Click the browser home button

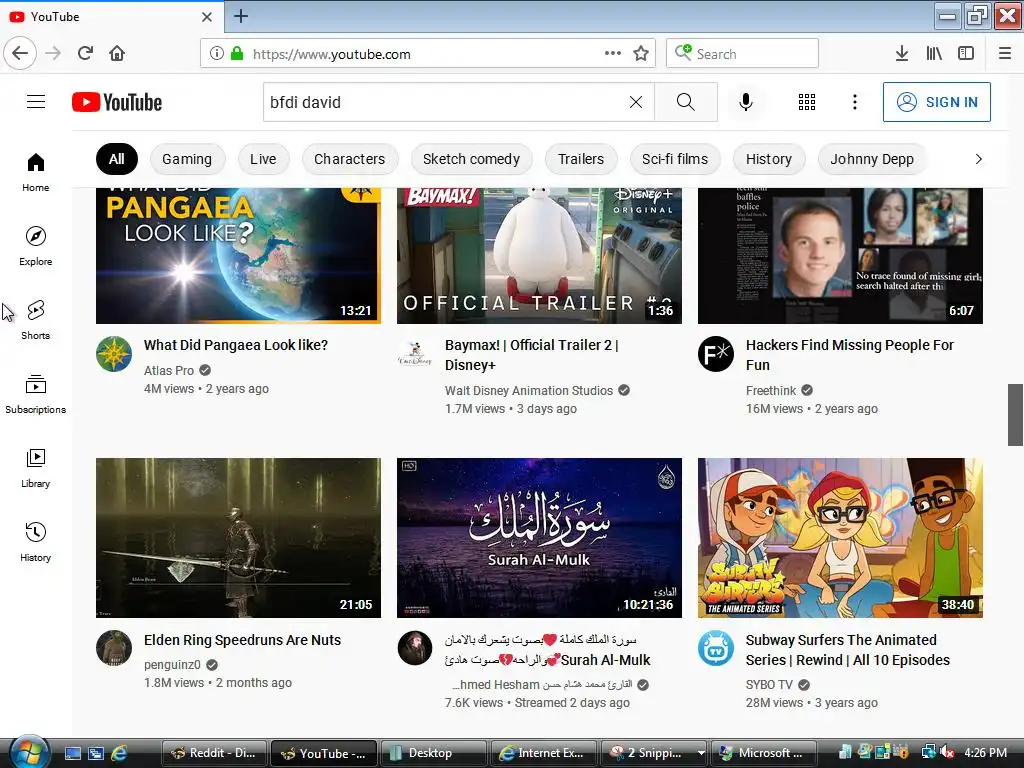[117, 53]
